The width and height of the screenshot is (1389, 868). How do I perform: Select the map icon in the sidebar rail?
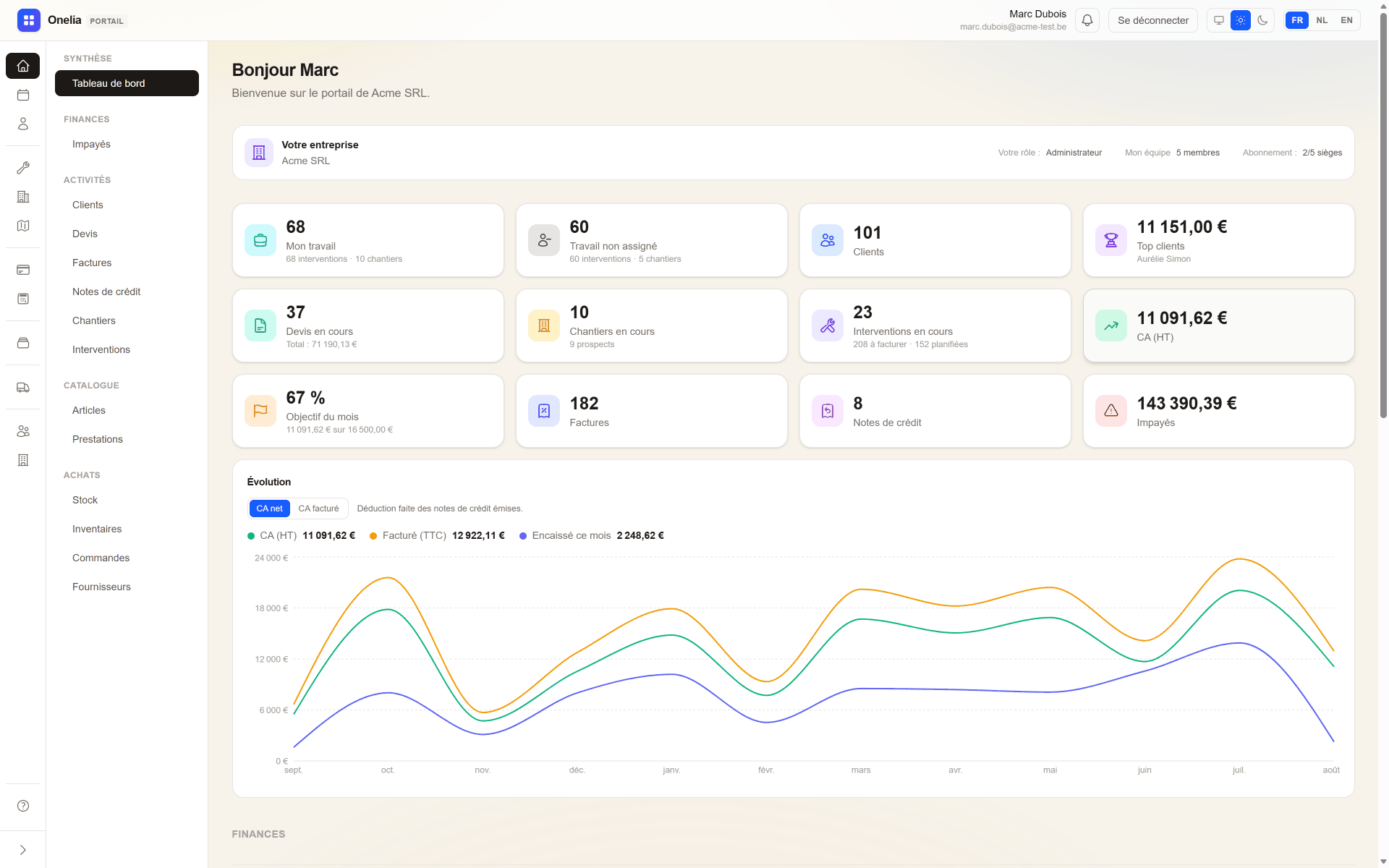[23, 226]
